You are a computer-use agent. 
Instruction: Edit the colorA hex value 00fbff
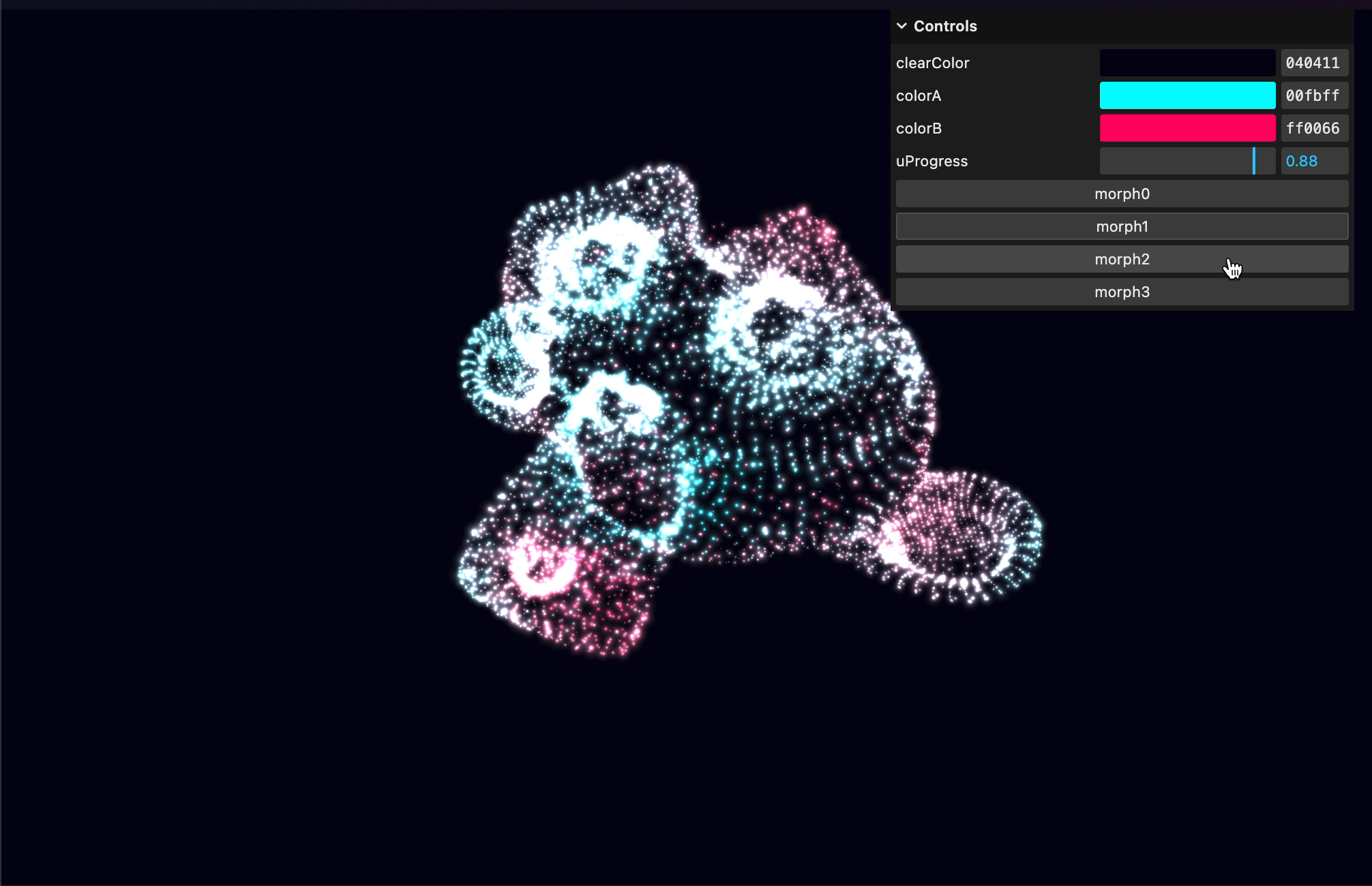point(1314,95)
